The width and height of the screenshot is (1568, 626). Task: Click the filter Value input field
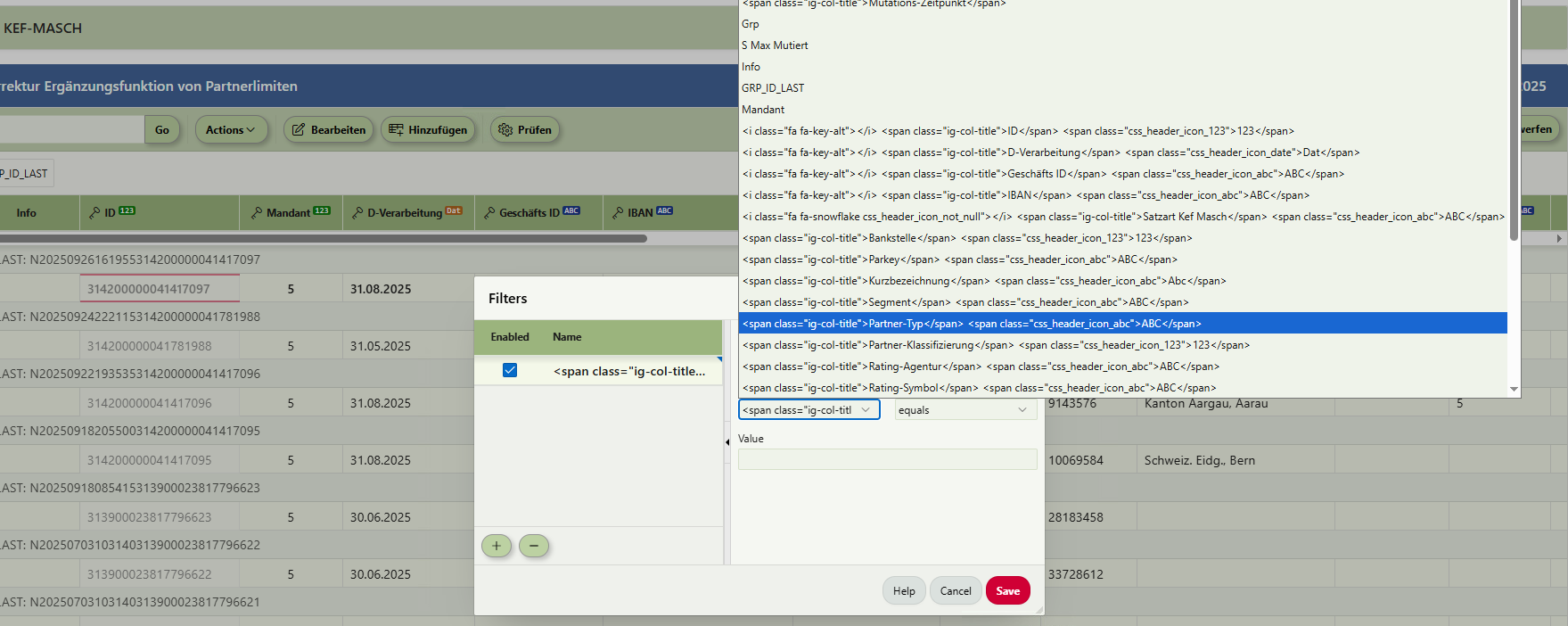[887, 459]
